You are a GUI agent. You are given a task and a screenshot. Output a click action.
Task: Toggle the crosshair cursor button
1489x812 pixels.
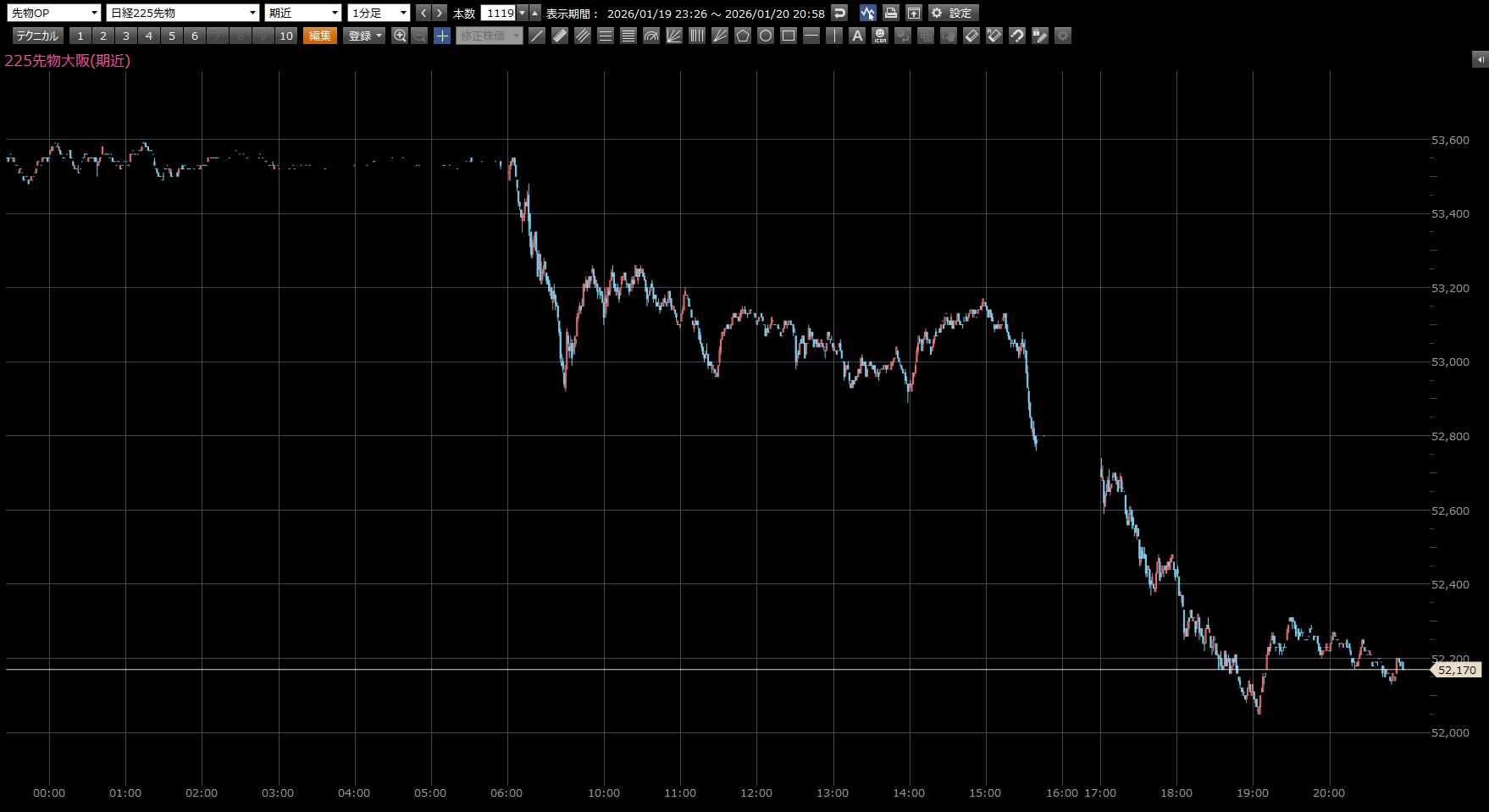coord(442,36)
